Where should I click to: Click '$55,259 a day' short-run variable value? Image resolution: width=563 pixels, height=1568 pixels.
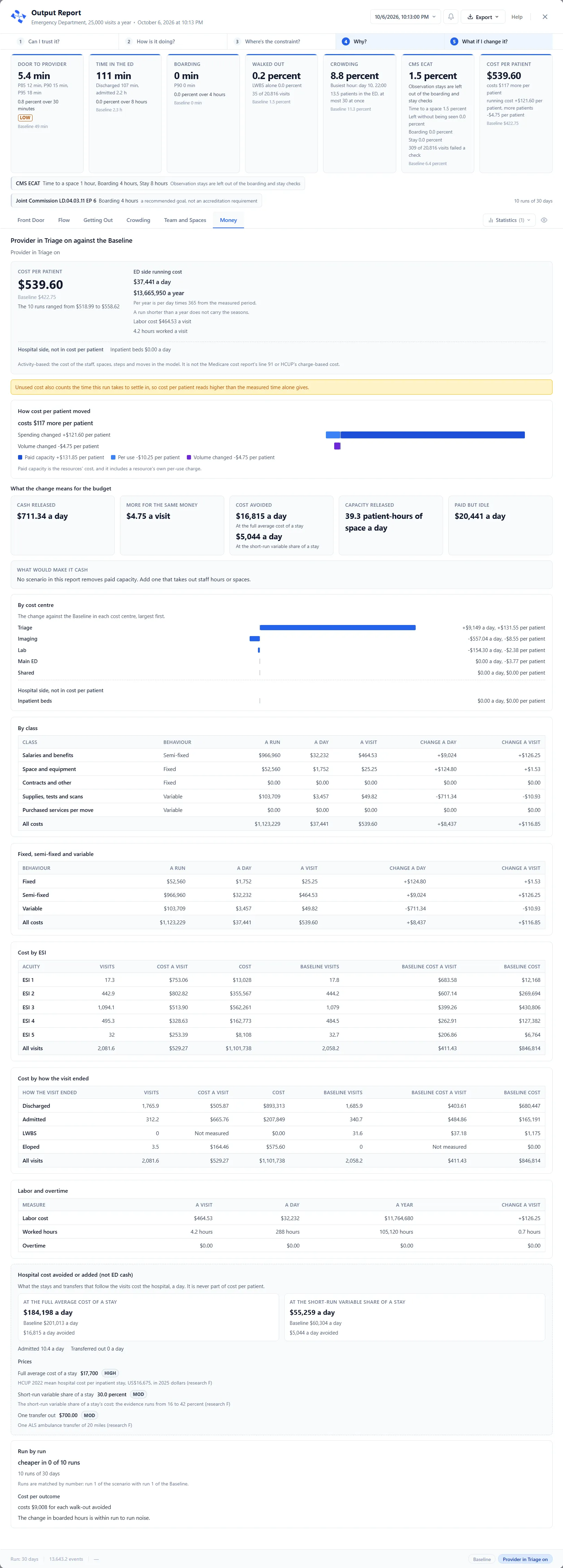[312, 1312]
